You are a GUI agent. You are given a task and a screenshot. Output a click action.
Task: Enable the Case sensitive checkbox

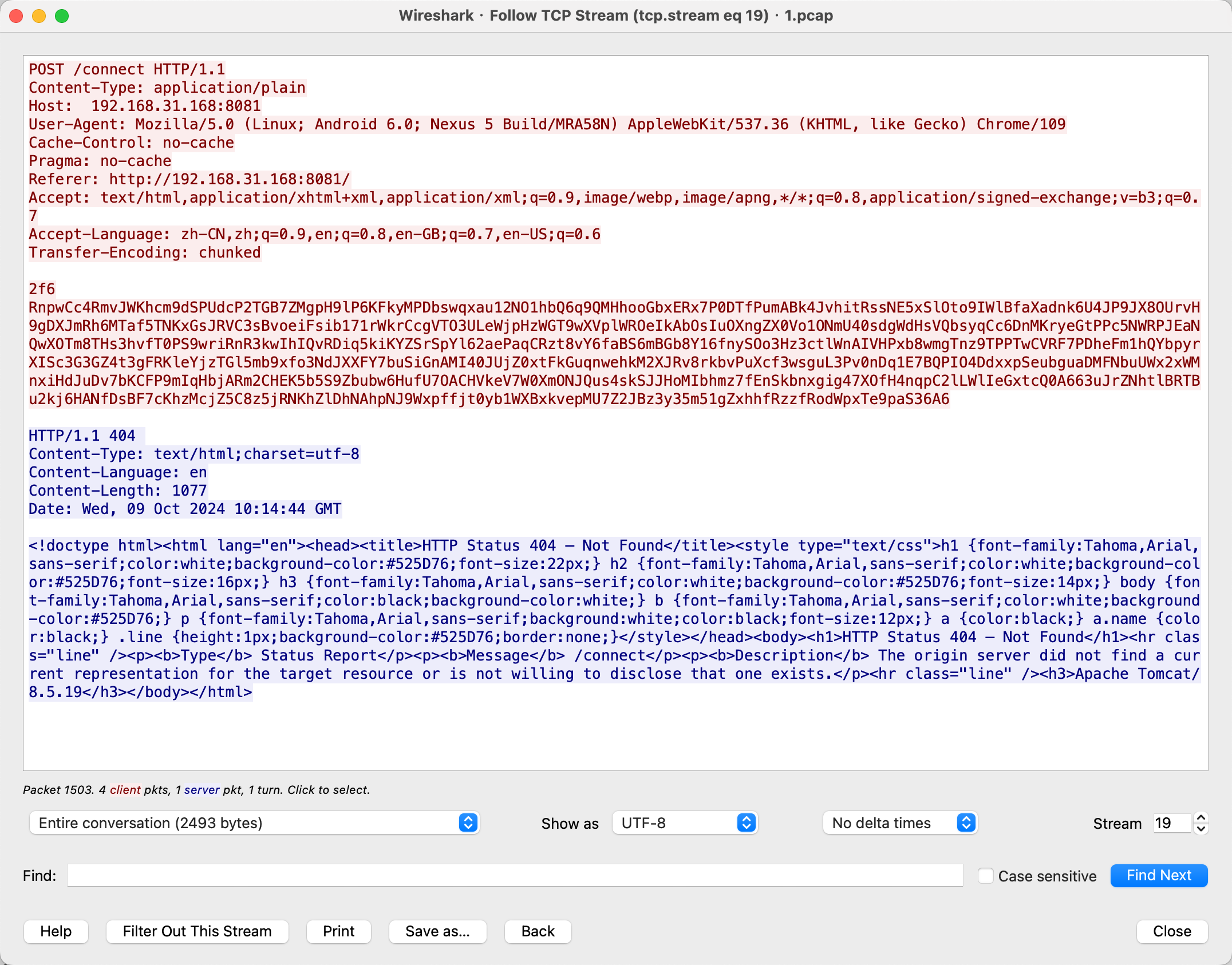click(985, 876)
